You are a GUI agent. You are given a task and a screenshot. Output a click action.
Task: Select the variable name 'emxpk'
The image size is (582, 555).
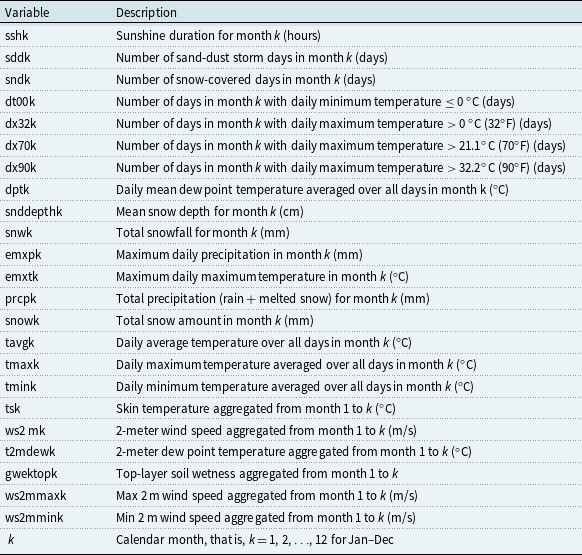click(23, 255)
